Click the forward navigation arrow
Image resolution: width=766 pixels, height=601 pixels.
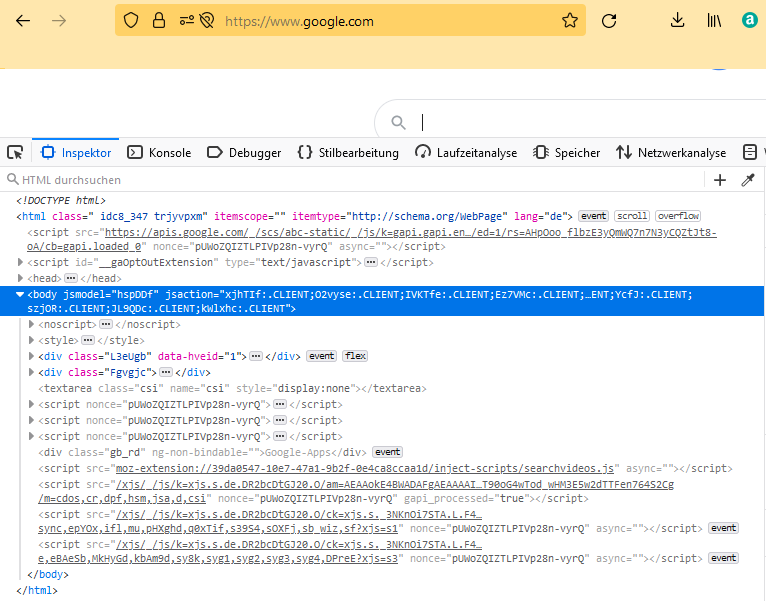59,21
